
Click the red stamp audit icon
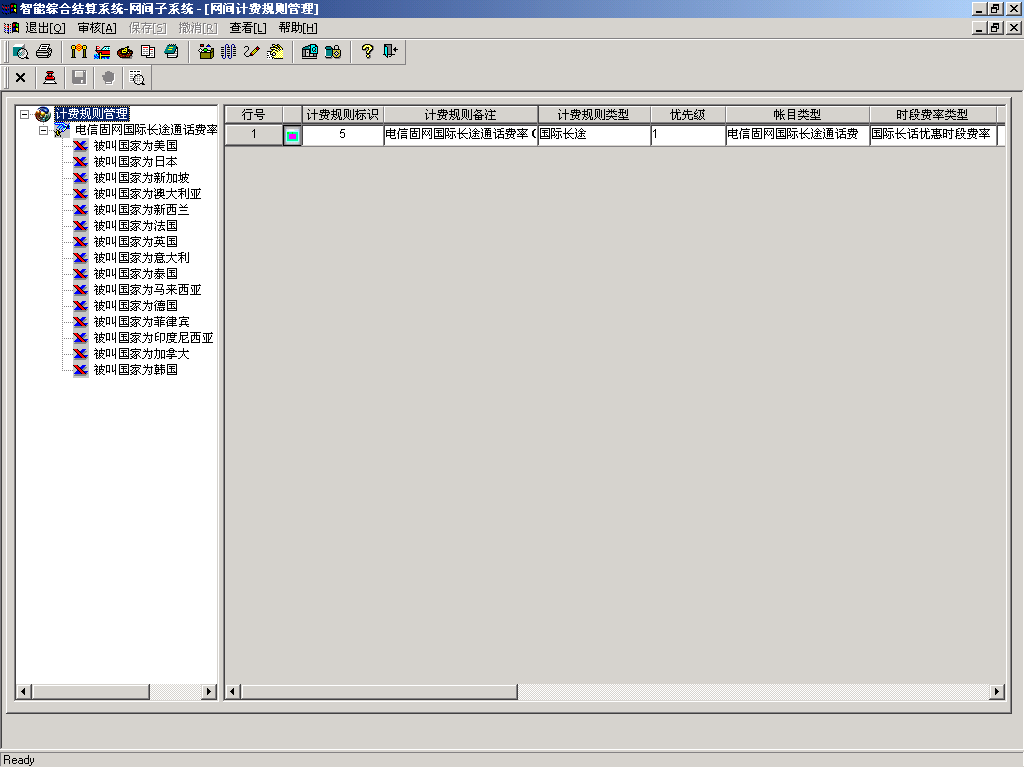pos(50,77)
